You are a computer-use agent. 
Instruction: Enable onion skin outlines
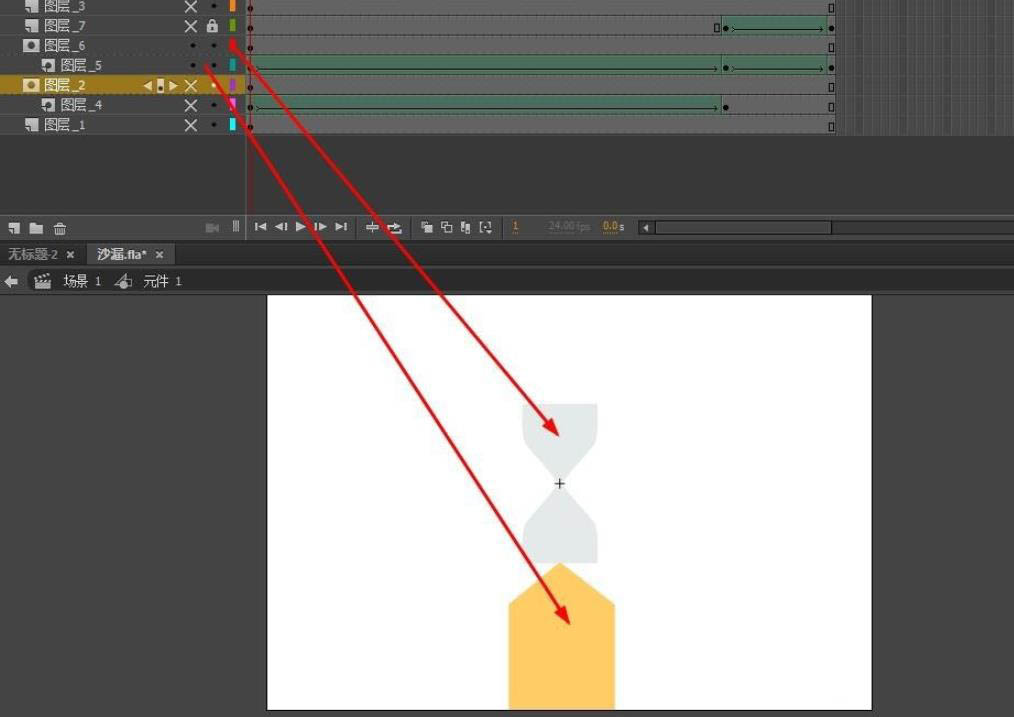[x=447, y=227]
